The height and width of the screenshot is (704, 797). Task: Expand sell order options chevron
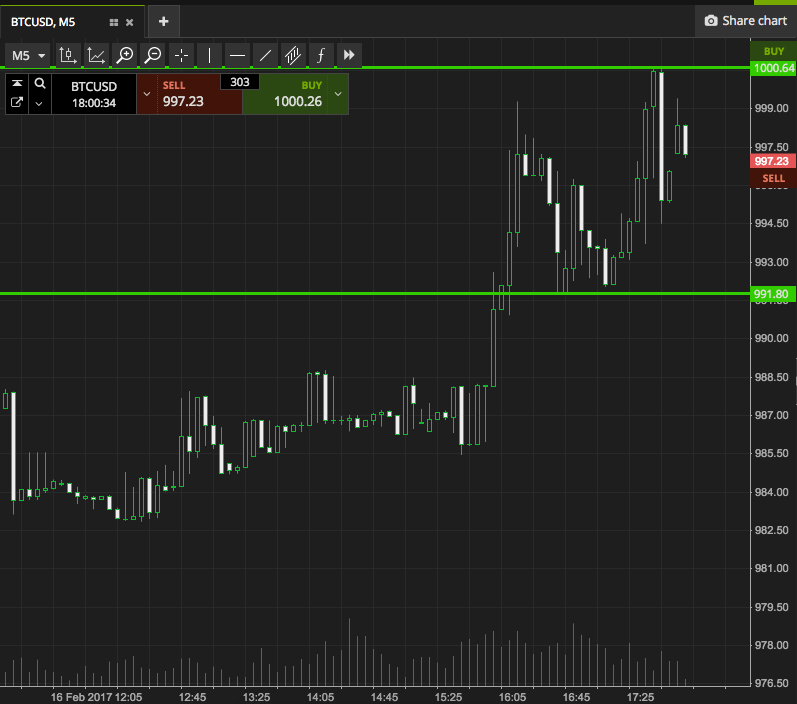click(147, 94)
